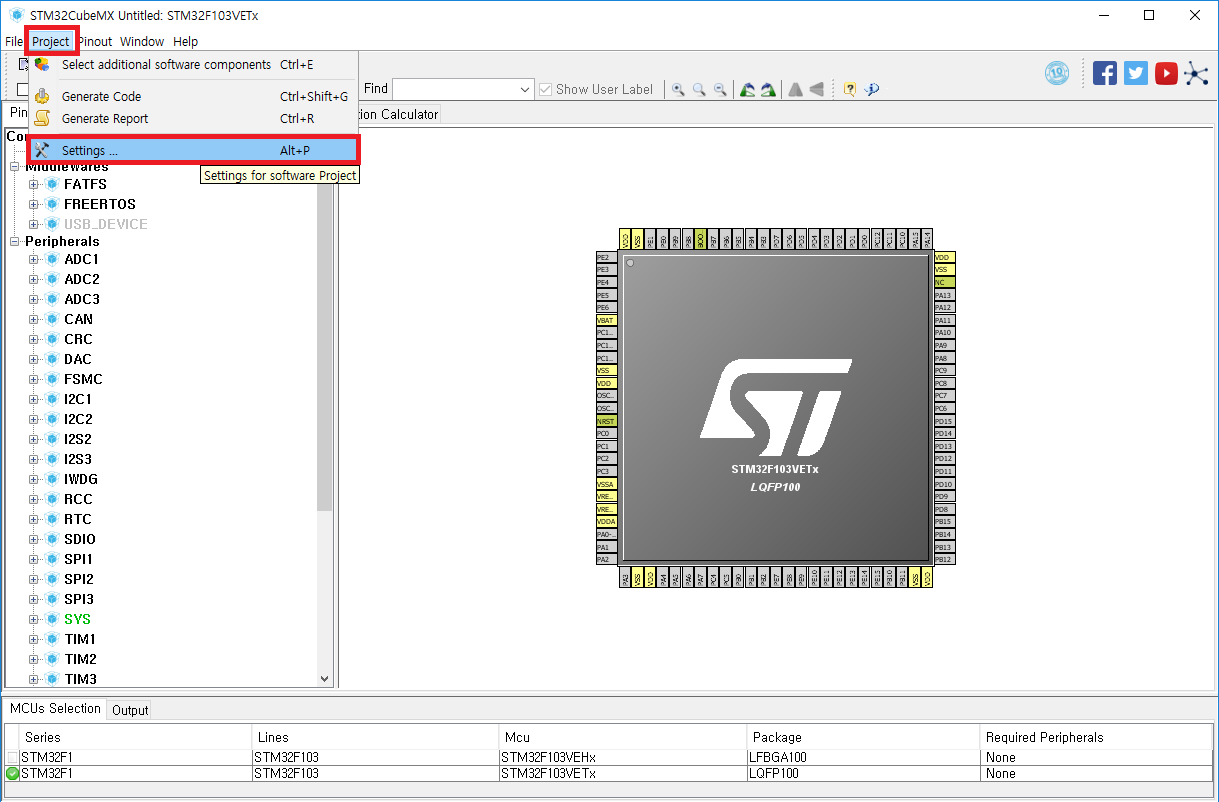1219x802 pixels.
Task: Click the Project menu
Action: (x=51, y=41)
